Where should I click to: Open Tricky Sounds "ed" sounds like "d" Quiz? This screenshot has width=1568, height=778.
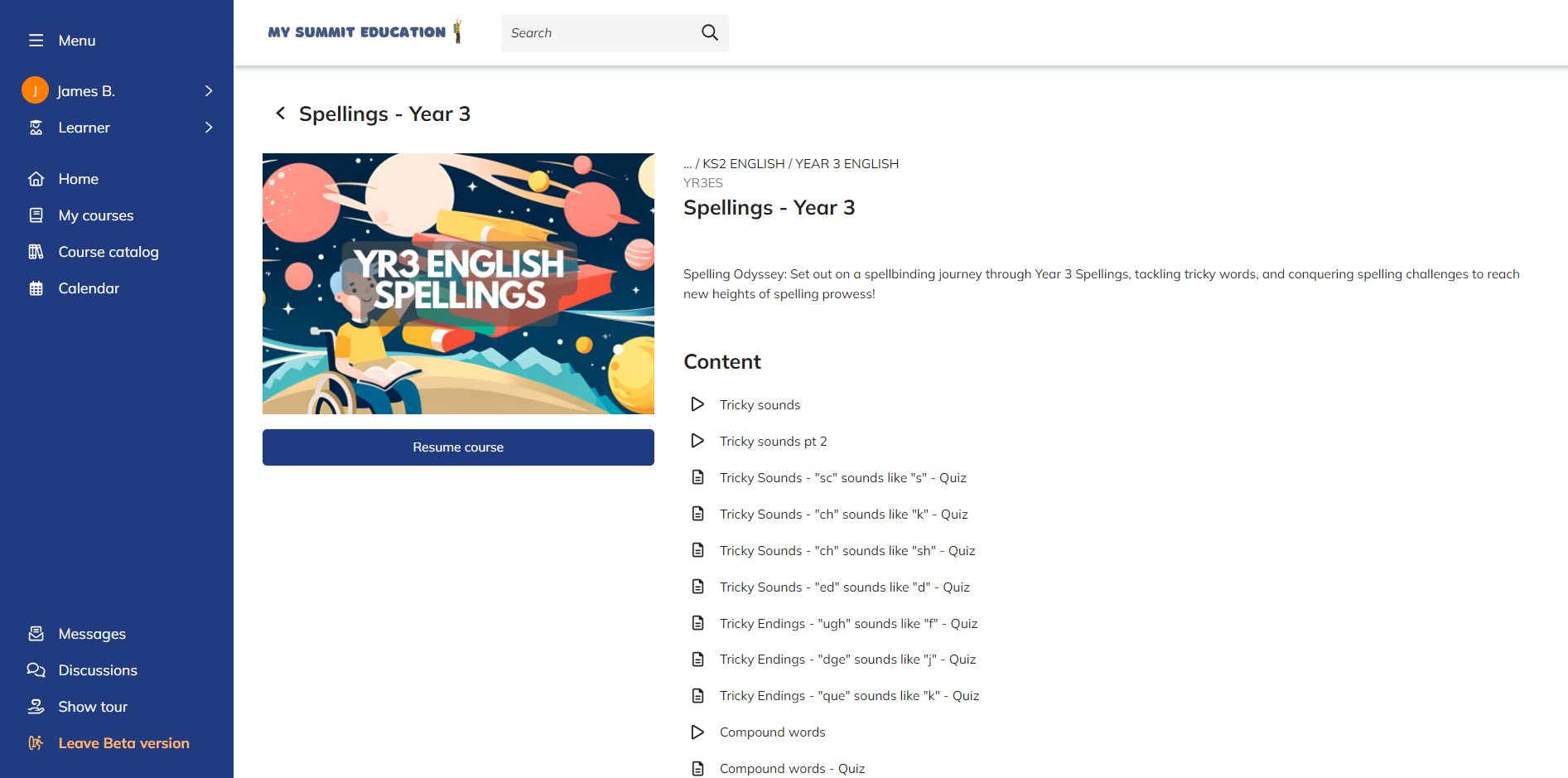point(845,587)
